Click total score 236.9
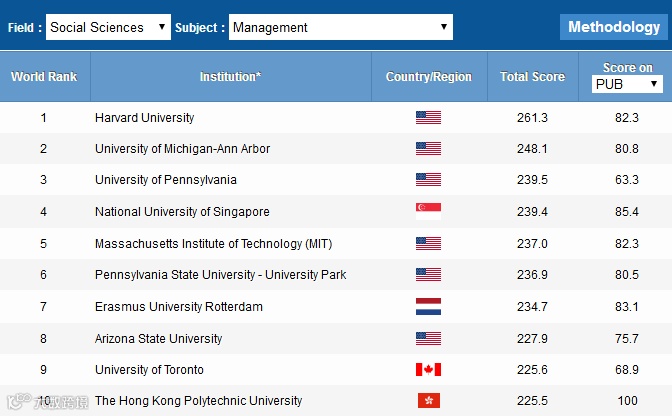Viewport: 672px width, 416px height. (532, 275)
